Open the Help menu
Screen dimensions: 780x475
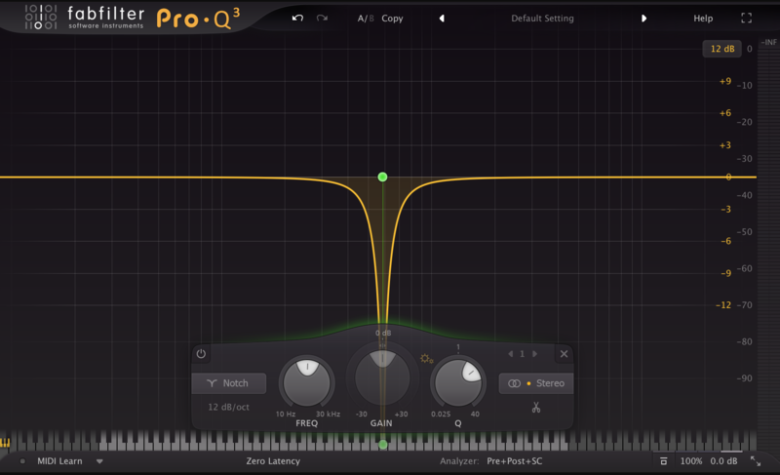click(703, 18)
